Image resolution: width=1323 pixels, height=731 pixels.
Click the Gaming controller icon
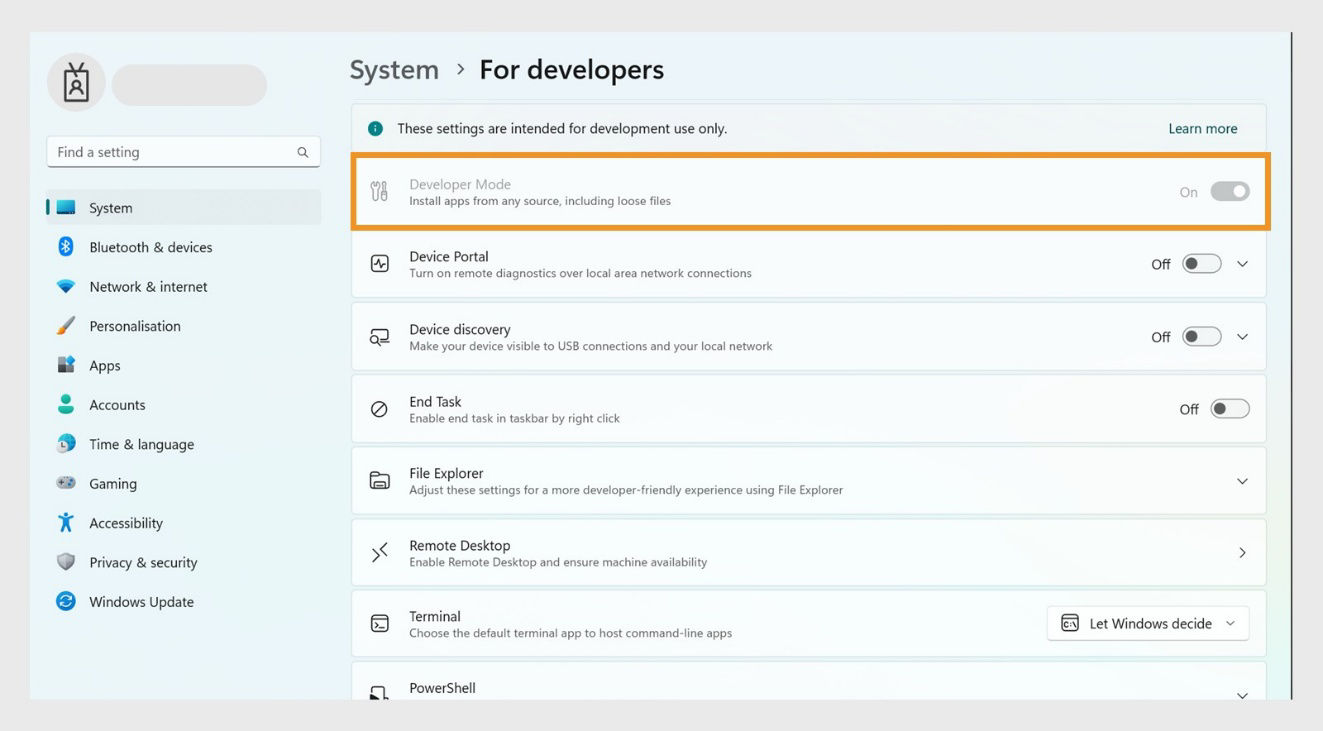click(x=66, y=483)
